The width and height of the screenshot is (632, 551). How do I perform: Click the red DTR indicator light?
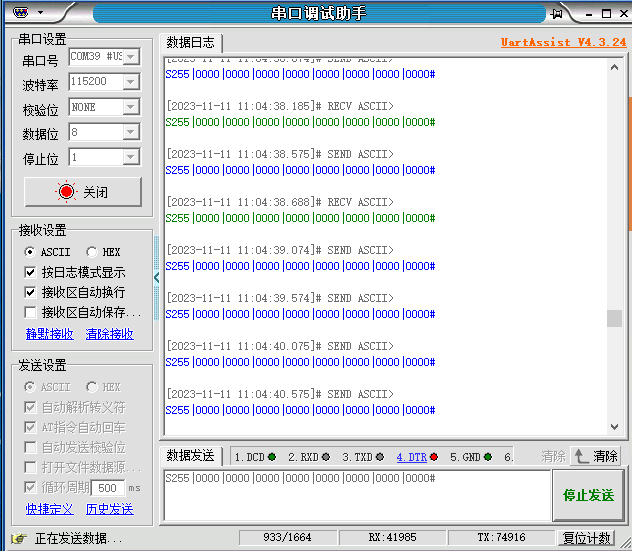pyautogui.click(x=434, y=457)
